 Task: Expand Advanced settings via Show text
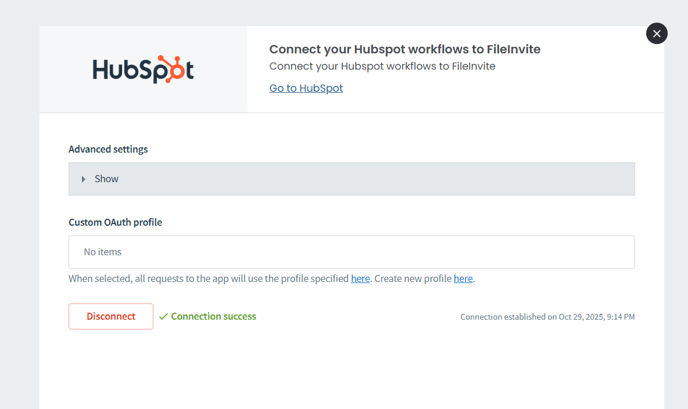coord(106,179)
